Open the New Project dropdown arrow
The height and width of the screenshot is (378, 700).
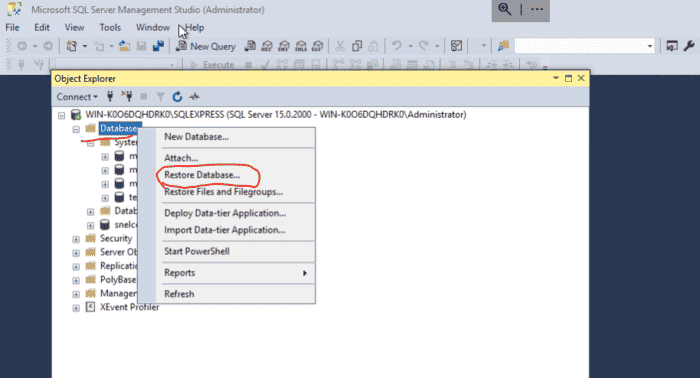pos(85,46)
